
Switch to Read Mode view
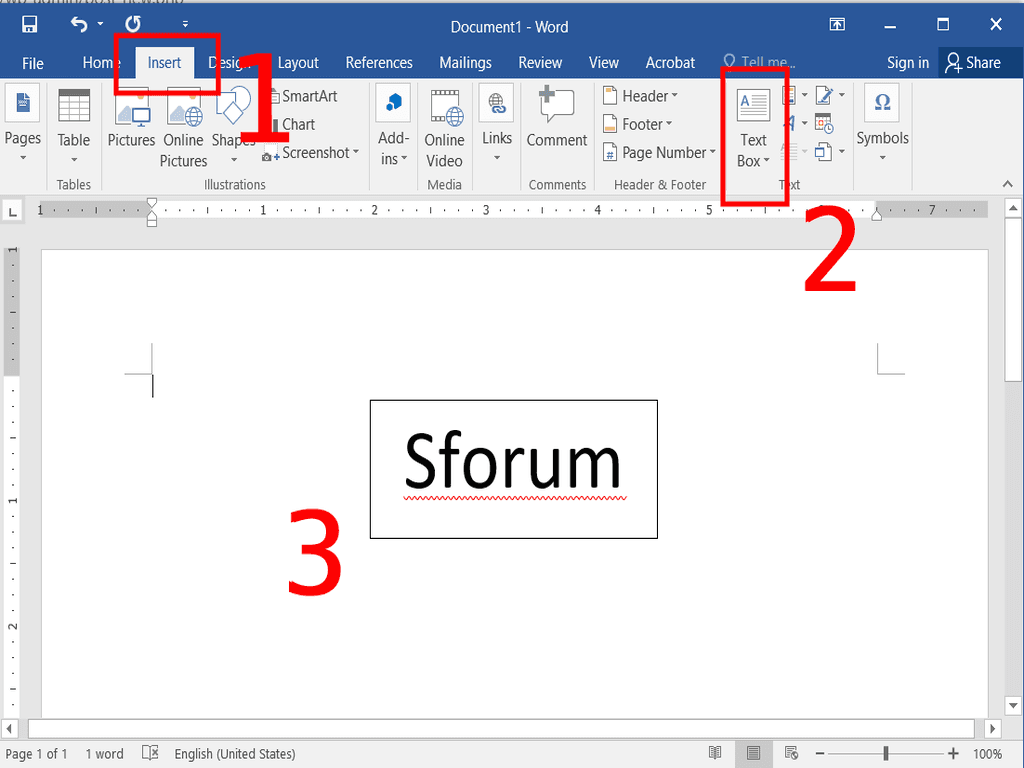(x=716, y=753)
